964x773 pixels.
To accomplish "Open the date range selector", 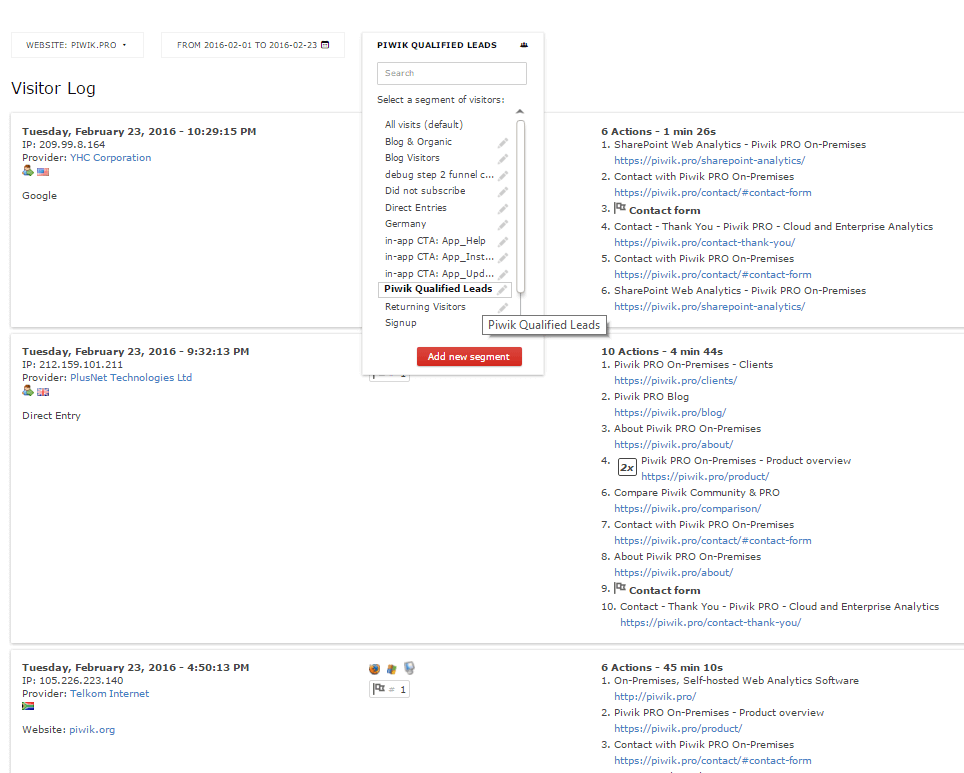I will point(252,45).
